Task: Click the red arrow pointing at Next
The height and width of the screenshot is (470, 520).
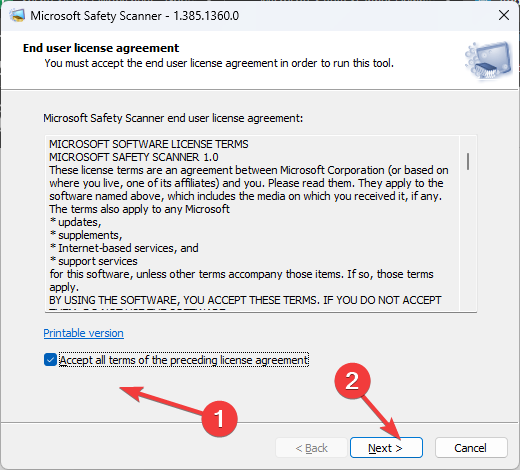Action: 381,417
